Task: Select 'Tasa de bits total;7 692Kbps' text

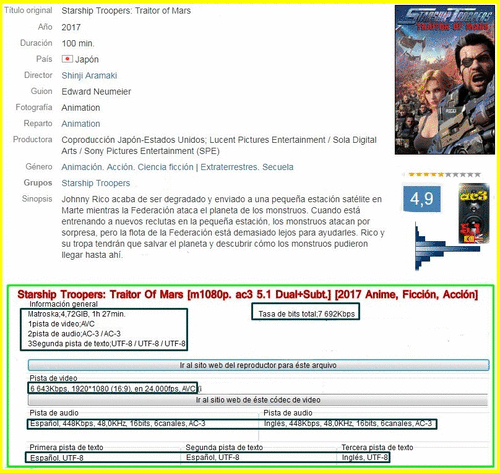Action: 307,314
